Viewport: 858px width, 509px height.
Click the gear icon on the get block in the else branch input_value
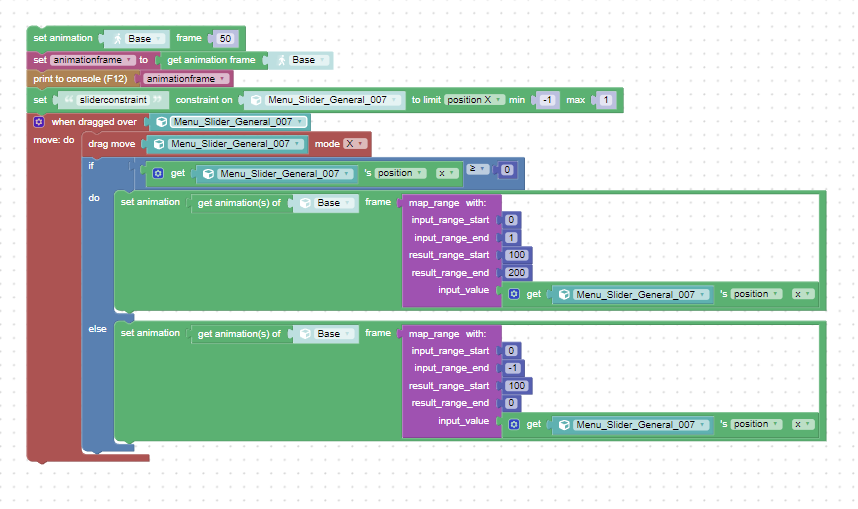(x=514, y=424)
